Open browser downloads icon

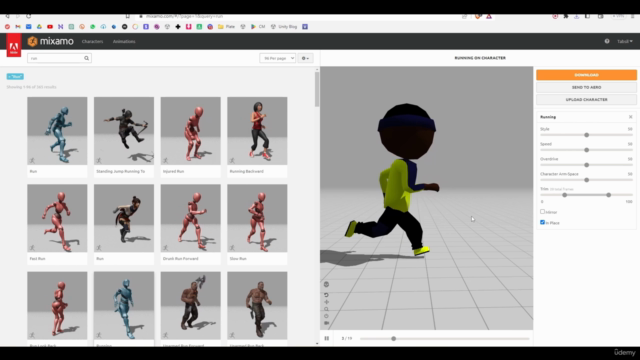click(576, 16)
